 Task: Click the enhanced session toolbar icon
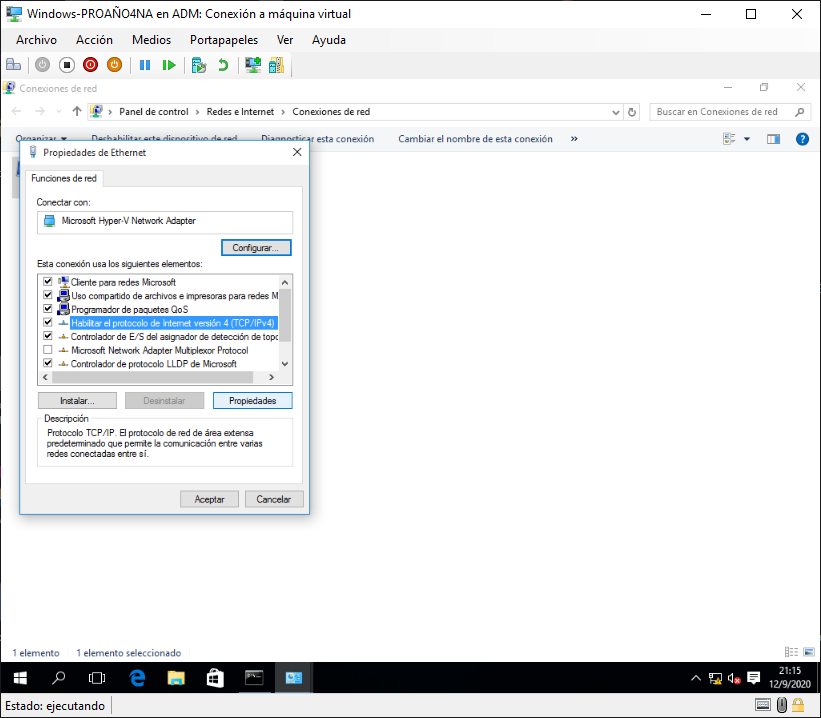[253, 65]
